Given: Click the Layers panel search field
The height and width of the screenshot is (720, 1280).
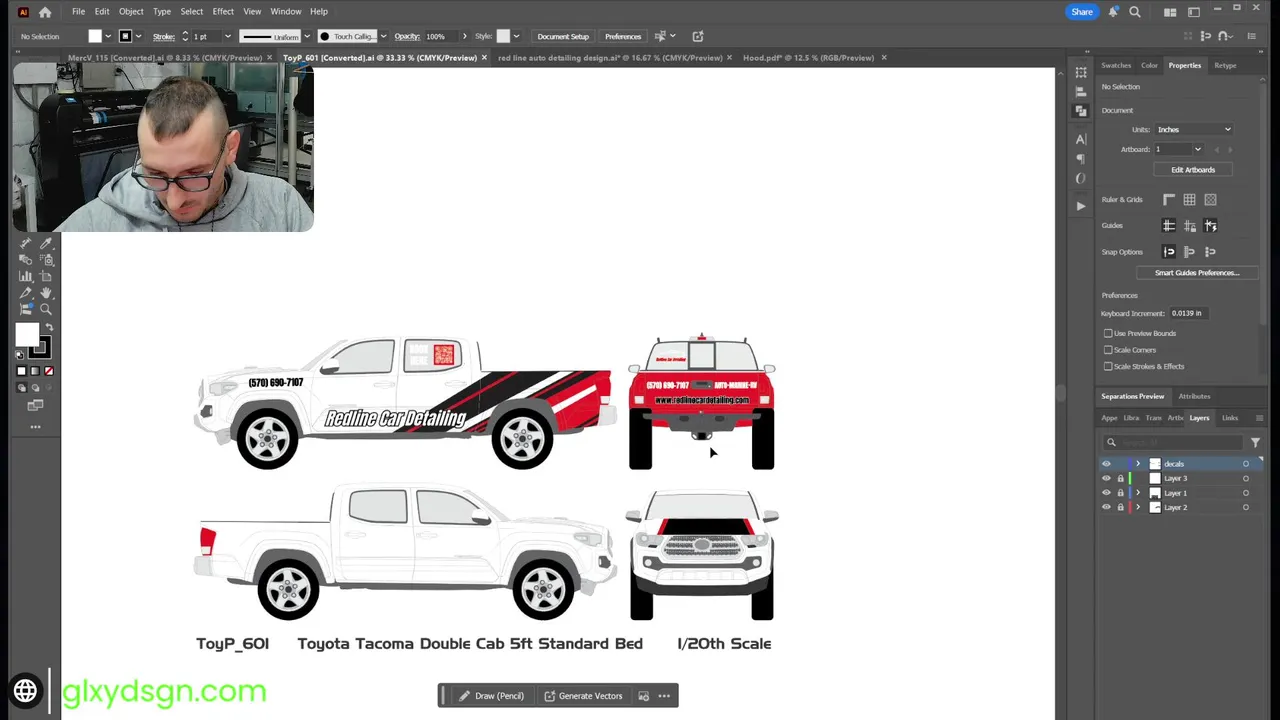Looking at the screenshot, I should [x=1175, y=442].
